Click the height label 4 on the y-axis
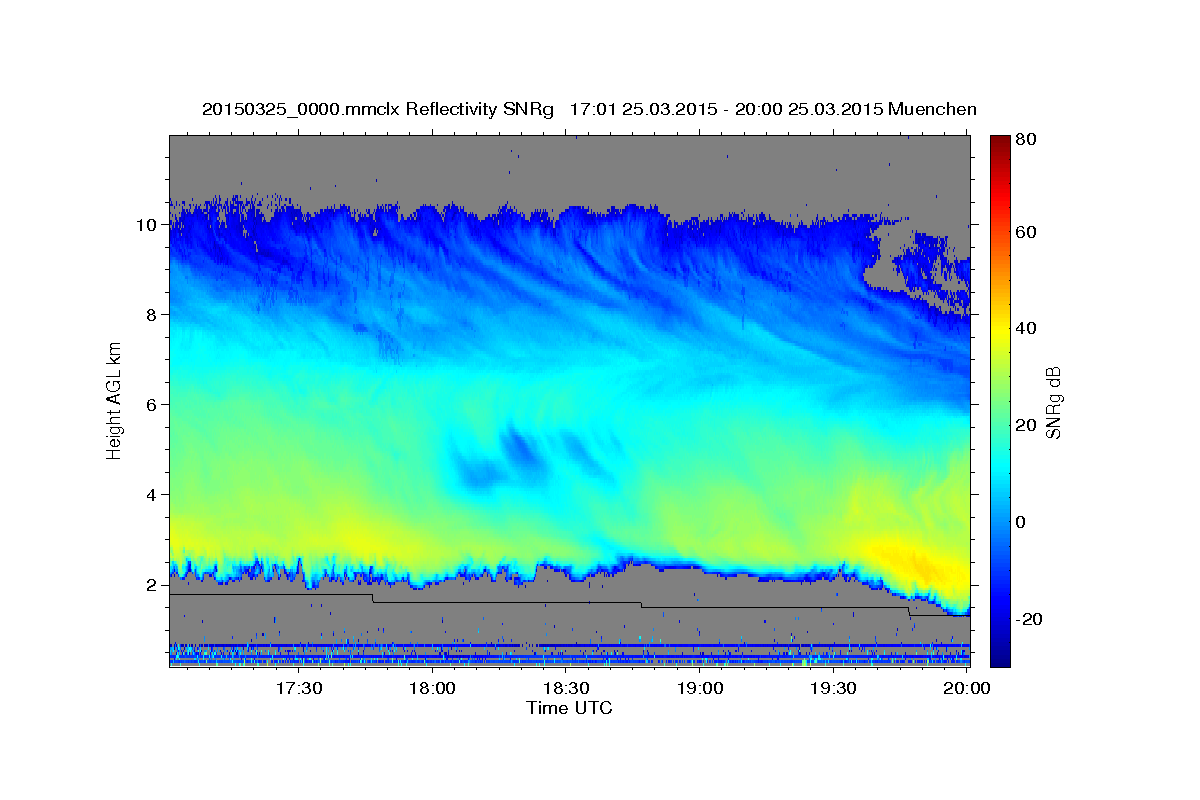 coord(152,495)
